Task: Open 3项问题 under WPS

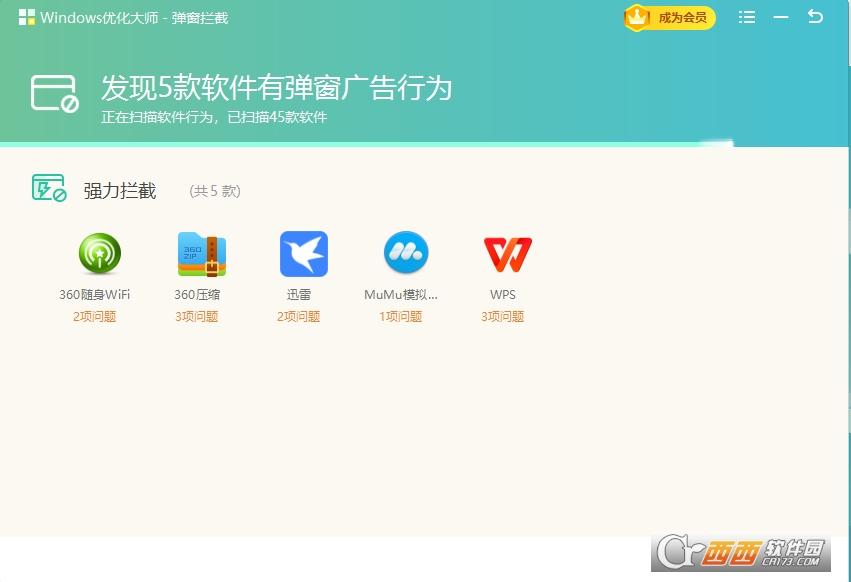Action: click(x=503, y=317)
